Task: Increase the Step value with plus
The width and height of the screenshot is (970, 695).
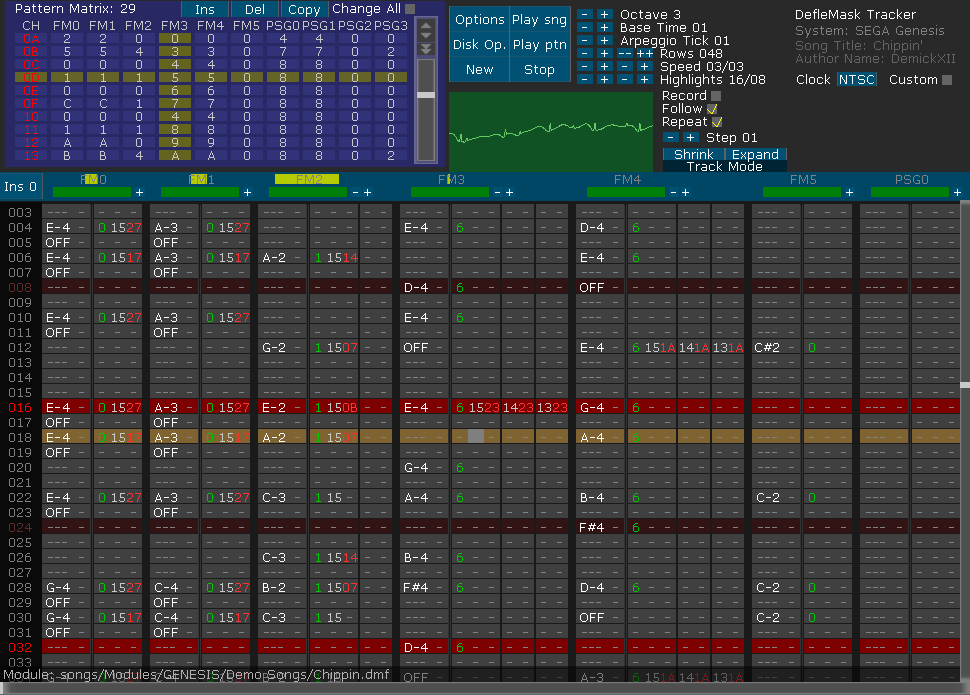Action: 690,137
